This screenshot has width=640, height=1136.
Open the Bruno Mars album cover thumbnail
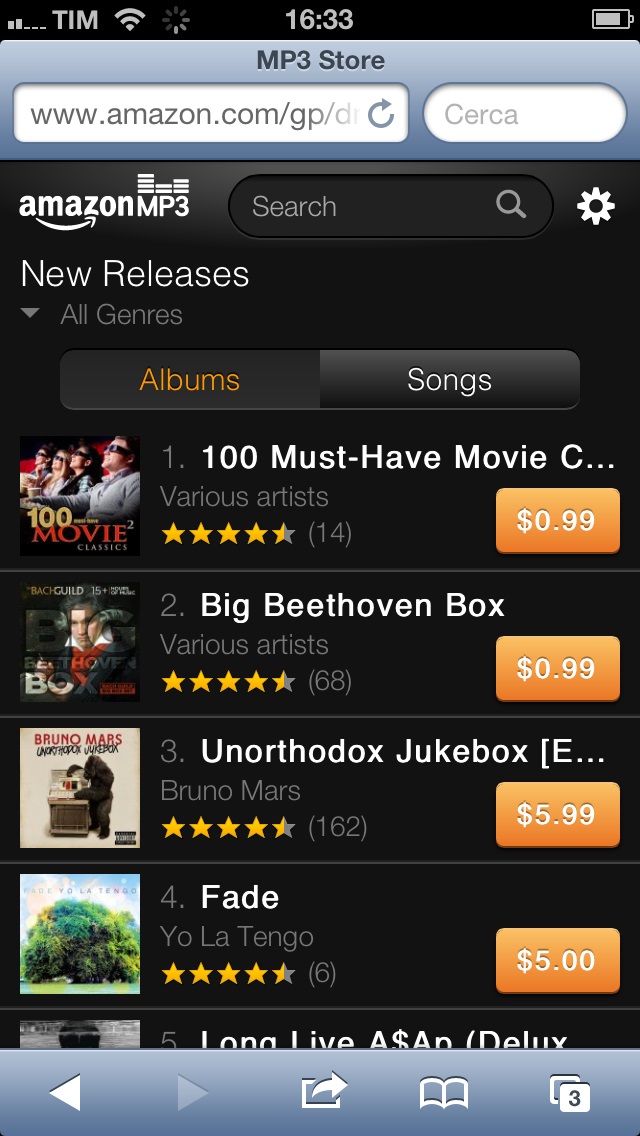[x=80, y=788]
